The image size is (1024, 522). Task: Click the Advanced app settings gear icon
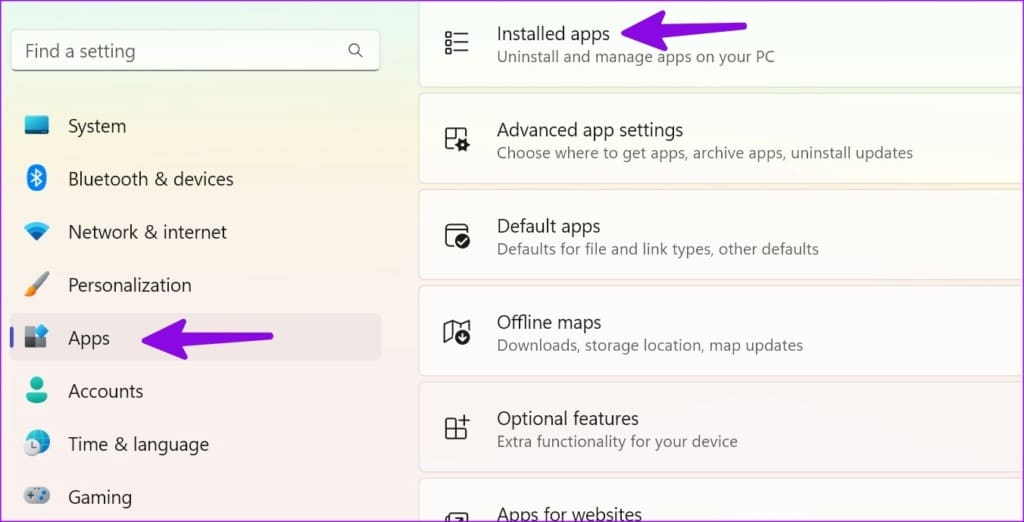(456, 139)
